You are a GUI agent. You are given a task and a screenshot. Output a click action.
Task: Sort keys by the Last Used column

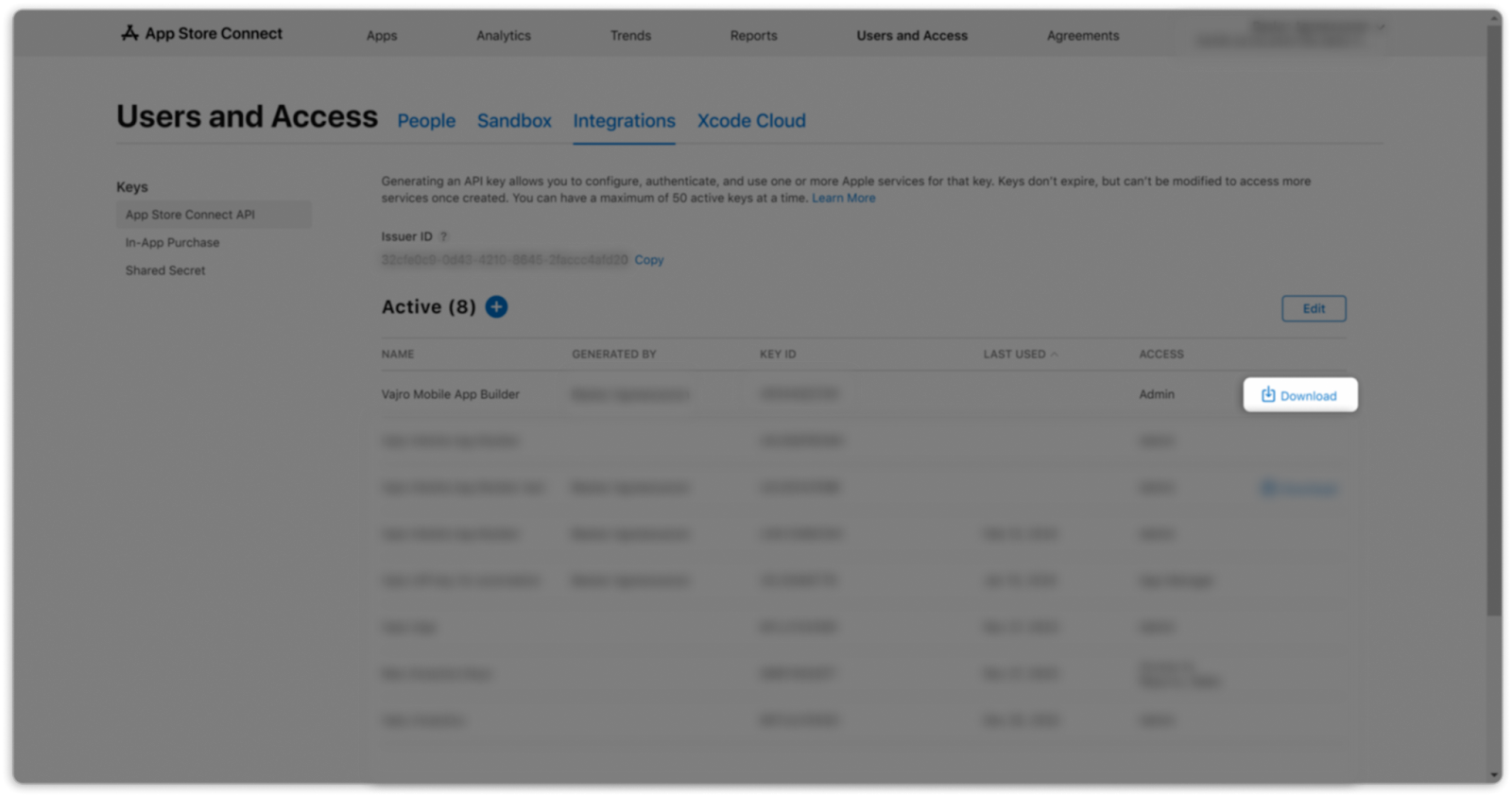coord(1021,355)
